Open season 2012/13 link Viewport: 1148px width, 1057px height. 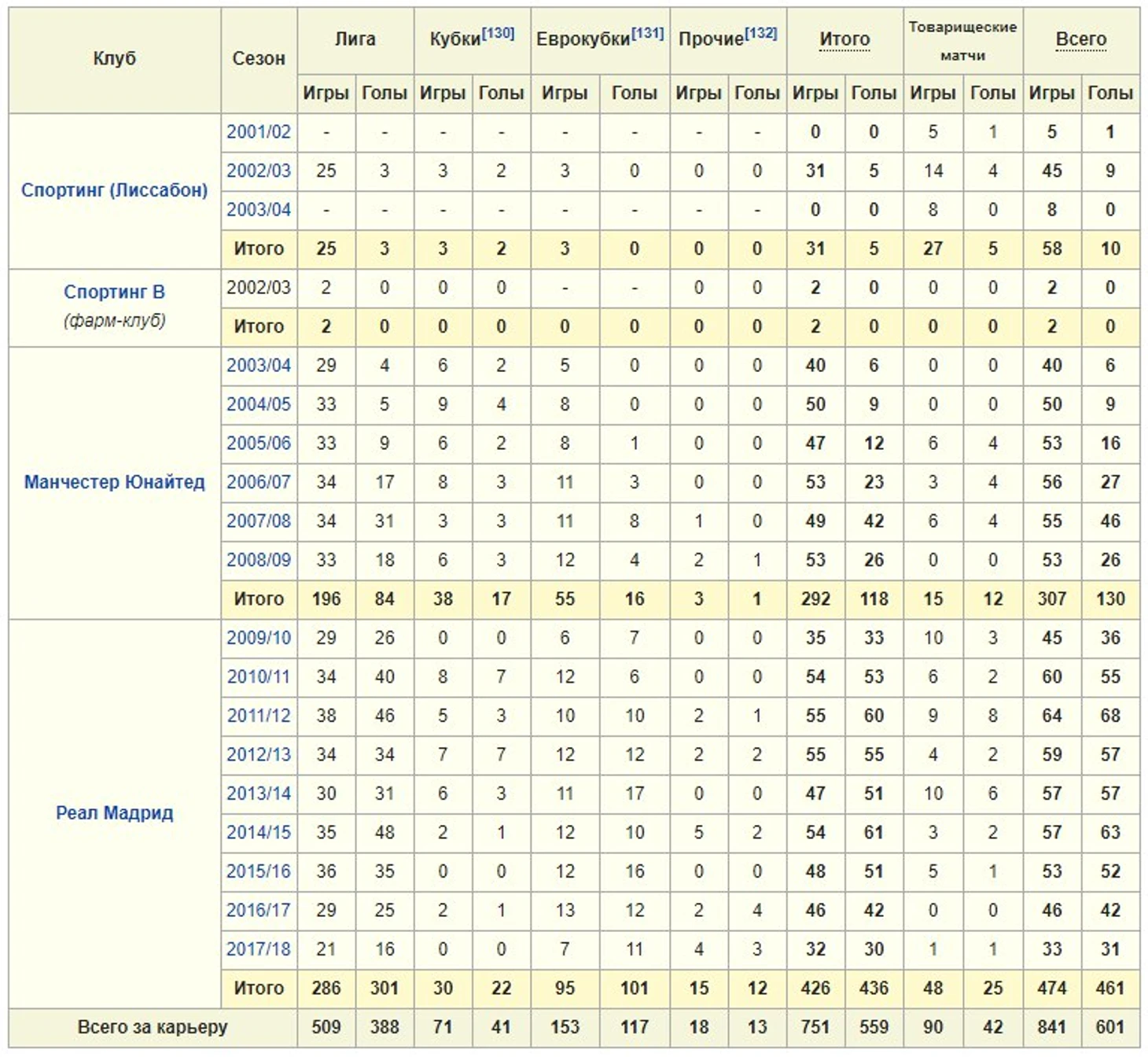point(259,755)
